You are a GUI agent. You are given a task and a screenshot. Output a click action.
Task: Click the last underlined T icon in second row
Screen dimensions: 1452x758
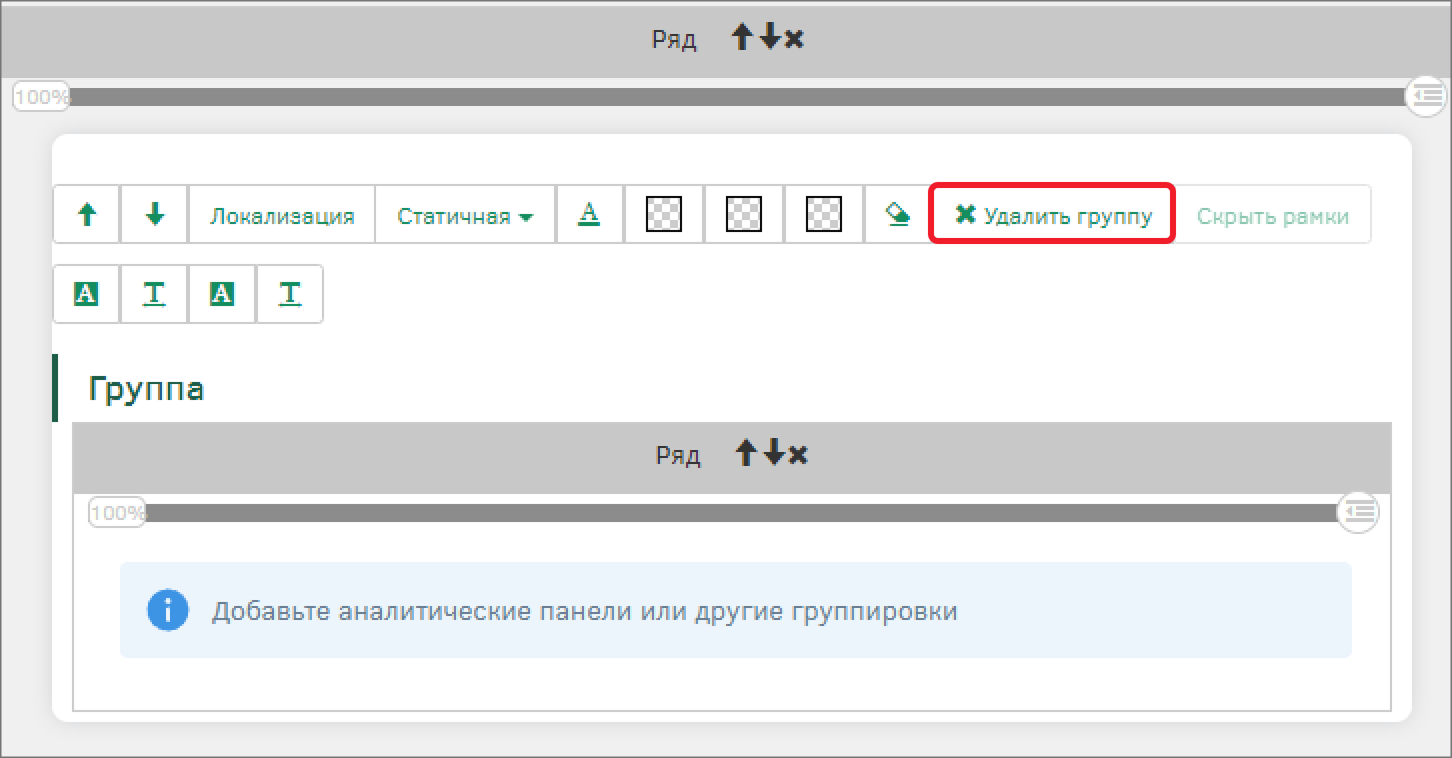click(290, 294)
